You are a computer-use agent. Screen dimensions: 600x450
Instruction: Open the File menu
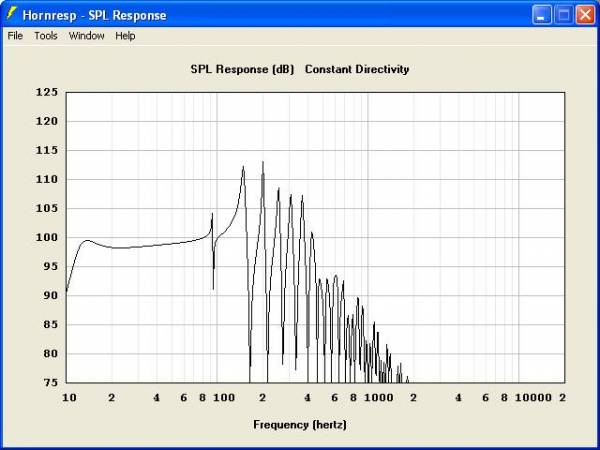15,36
